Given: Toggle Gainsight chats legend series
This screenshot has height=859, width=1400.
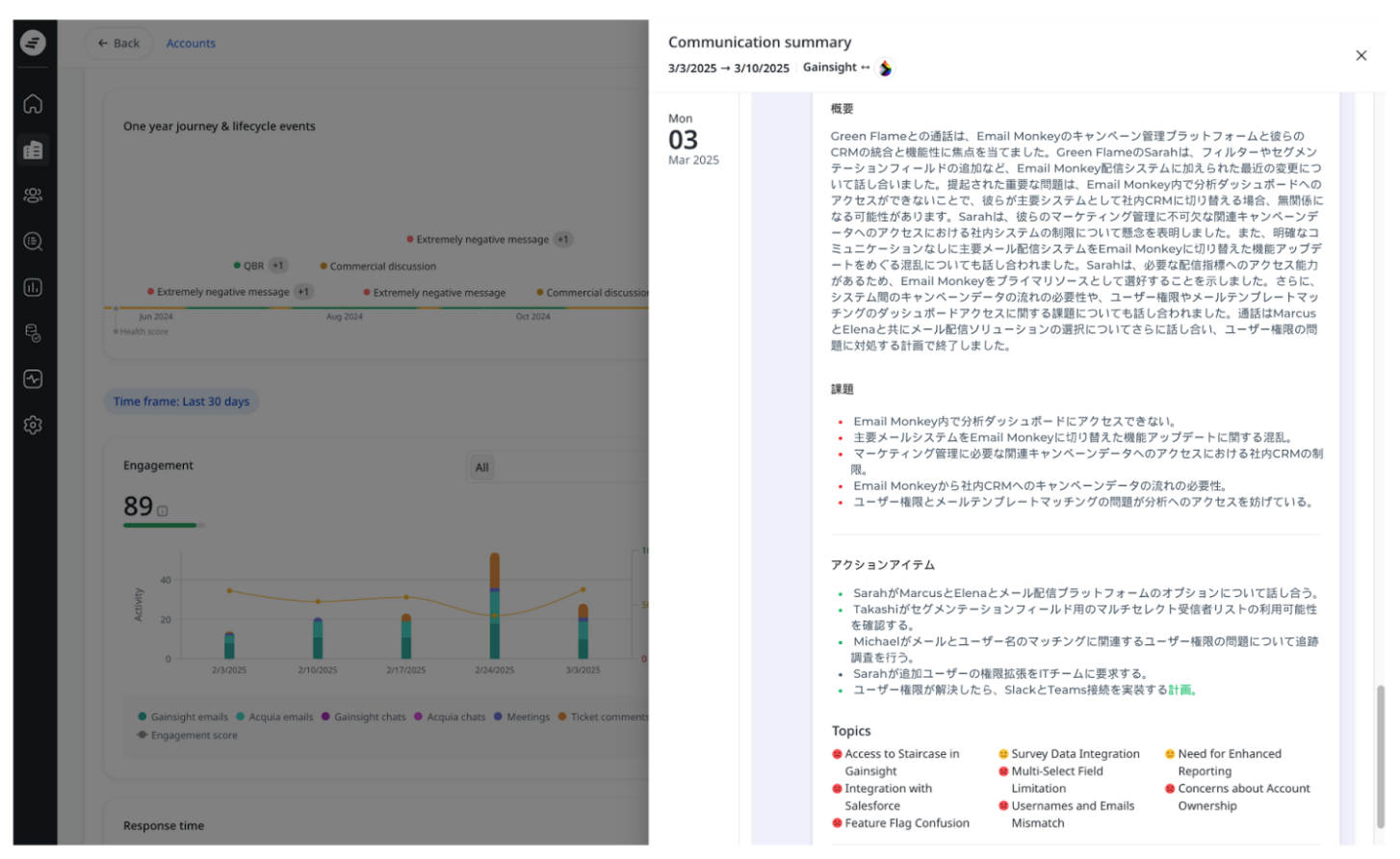Looking at the screenshot, I should click(363, 717).
